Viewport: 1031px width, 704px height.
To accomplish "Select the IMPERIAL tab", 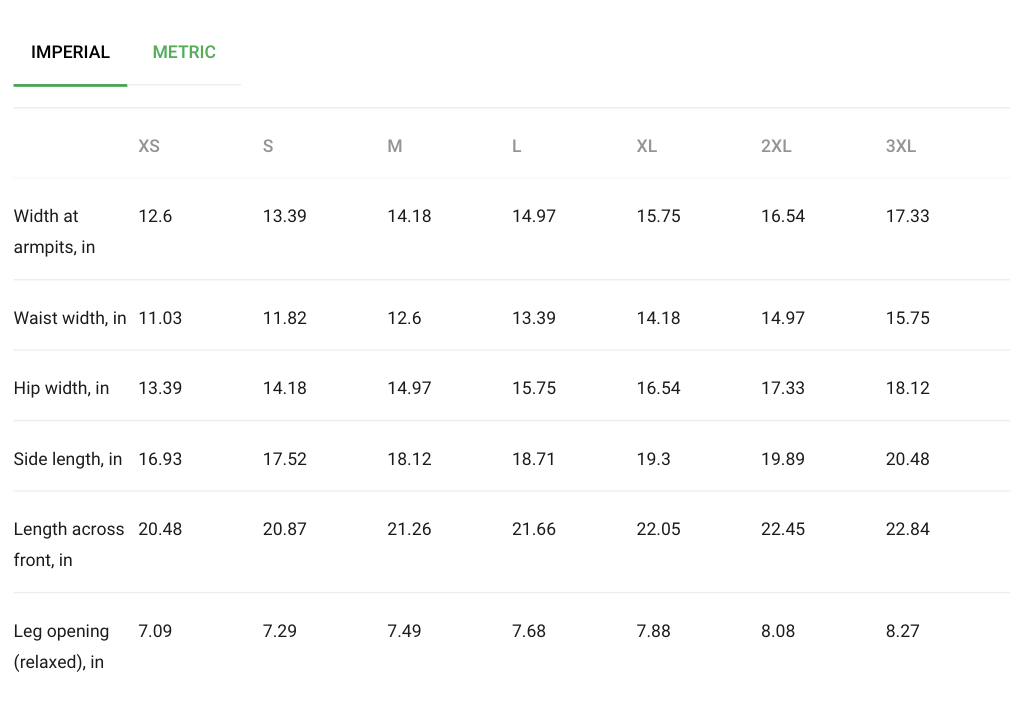I will coord(70,52).
